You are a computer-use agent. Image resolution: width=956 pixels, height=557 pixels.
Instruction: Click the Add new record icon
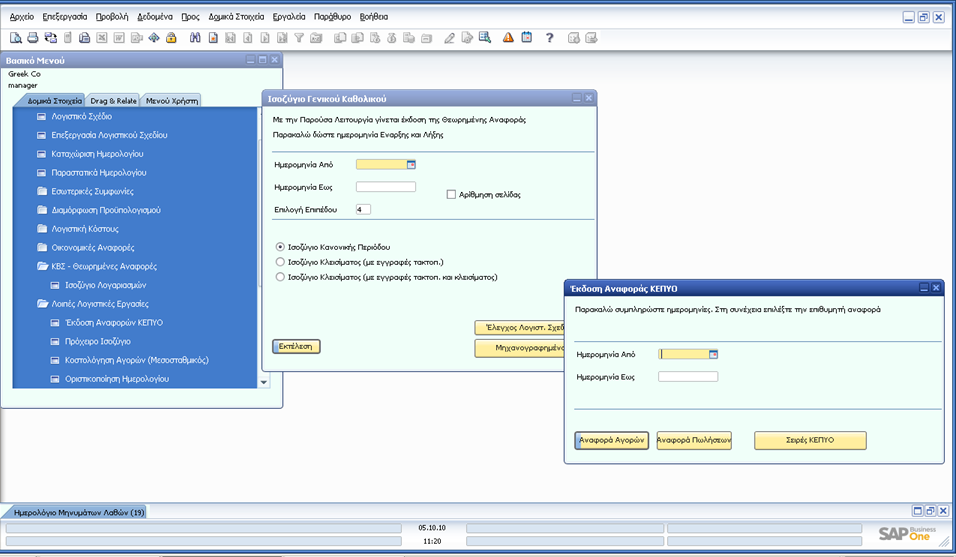point(213,38)
